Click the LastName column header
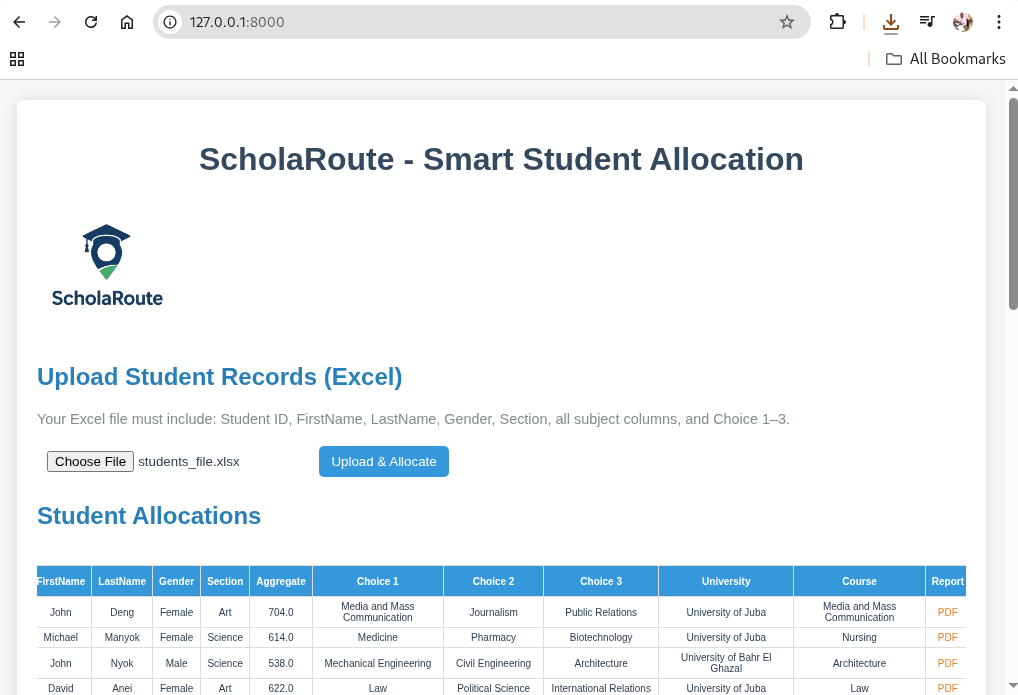 (x=122, y=581)
